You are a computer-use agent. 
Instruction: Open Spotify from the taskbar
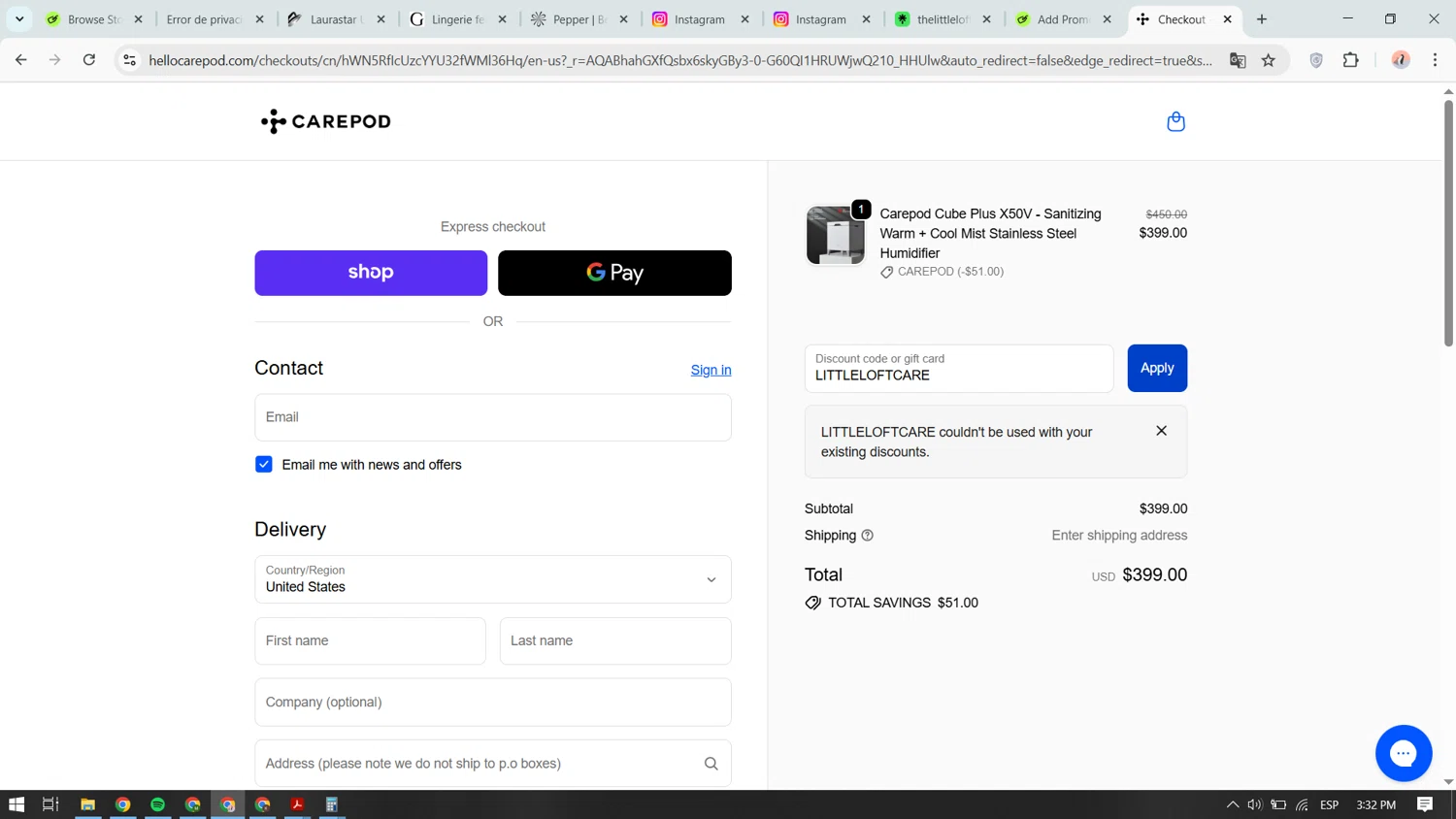(x=157, y=804)
